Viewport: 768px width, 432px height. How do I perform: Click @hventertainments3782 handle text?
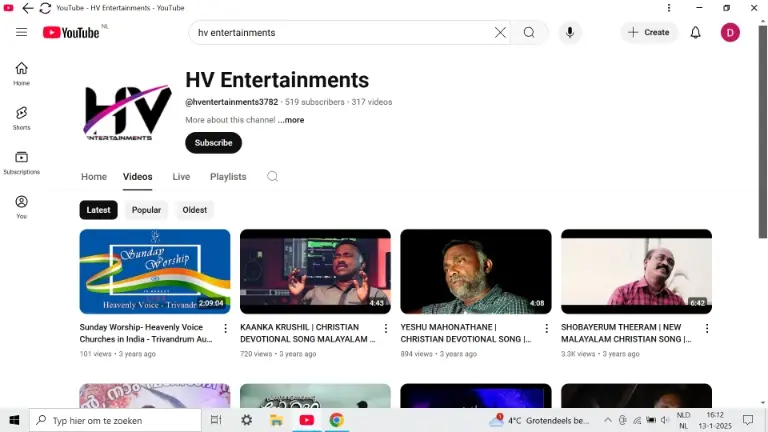tap(231, 102)
